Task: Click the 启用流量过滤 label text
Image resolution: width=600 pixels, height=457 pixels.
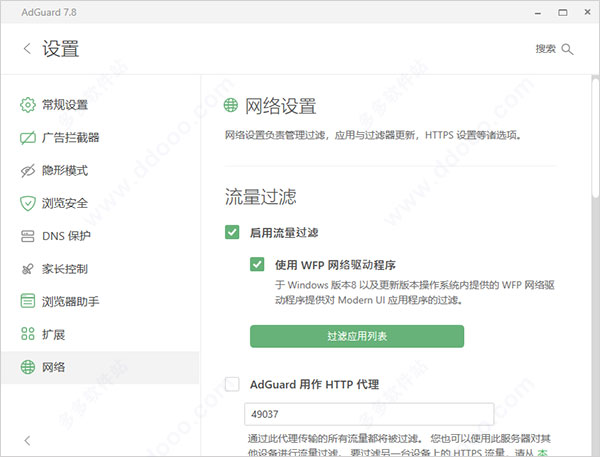Action: [284, 232]
